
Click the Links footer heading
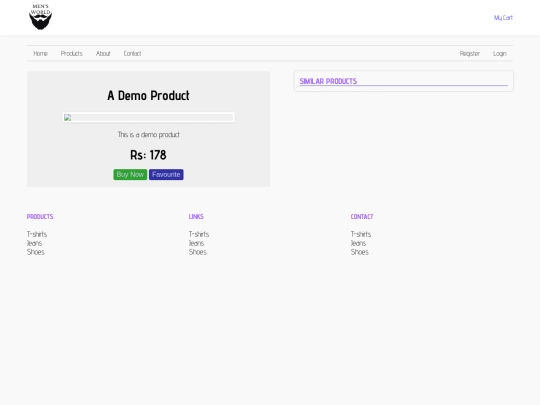196,217
